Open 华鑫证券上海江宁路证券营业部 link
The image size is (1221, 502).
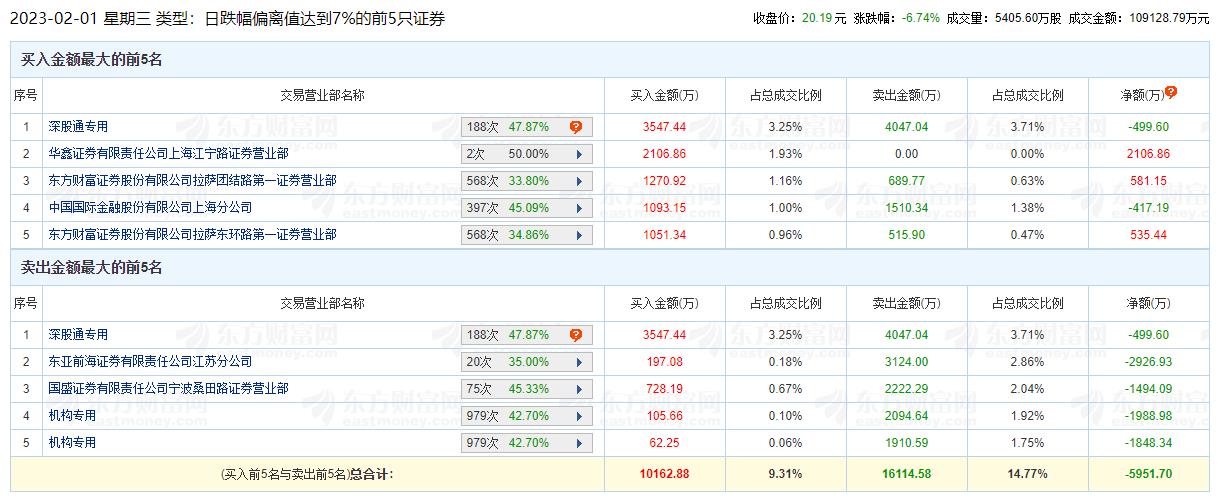click(x=168, y=154)
